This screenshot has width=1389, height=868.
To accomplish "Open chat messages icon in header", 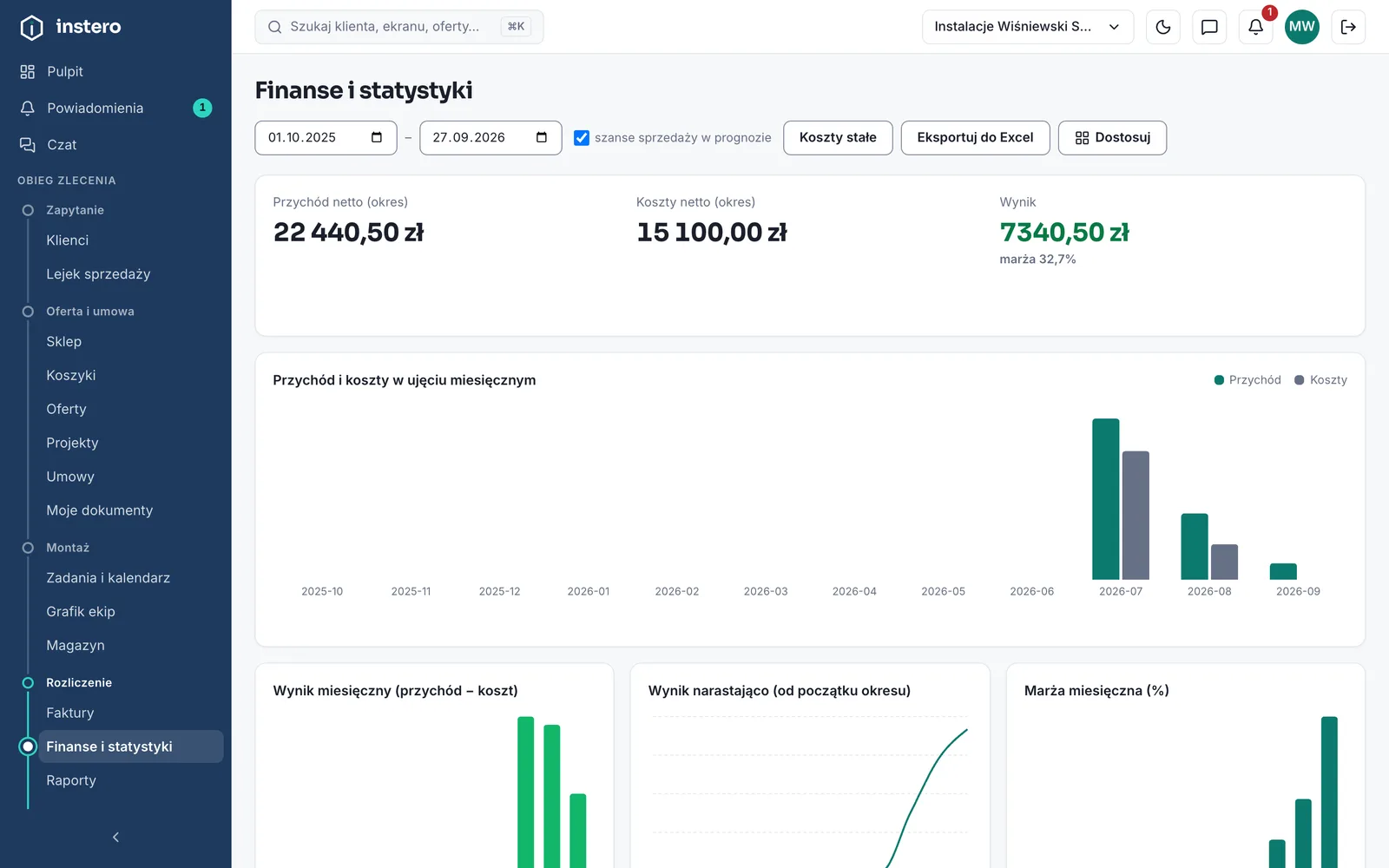I will (x=1209, y=27).
